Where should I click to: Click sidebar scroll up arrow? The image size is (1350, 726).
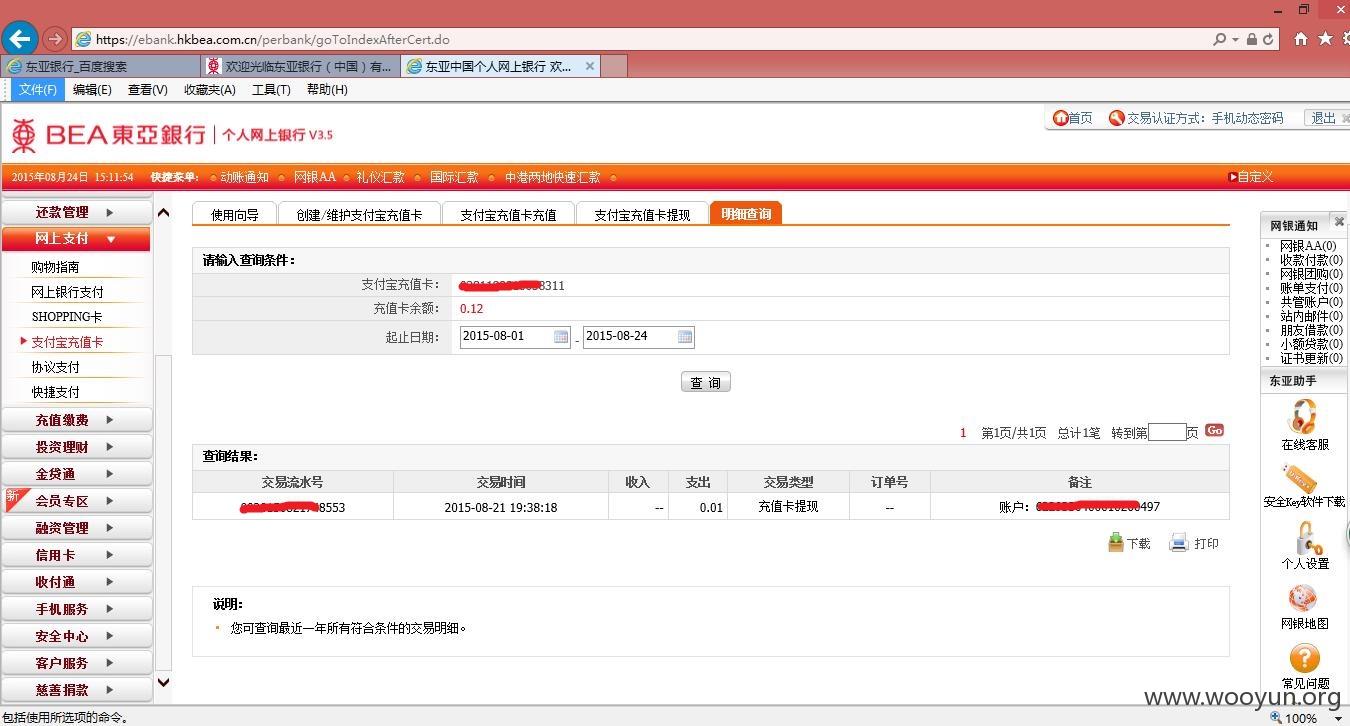pos(163,212)
